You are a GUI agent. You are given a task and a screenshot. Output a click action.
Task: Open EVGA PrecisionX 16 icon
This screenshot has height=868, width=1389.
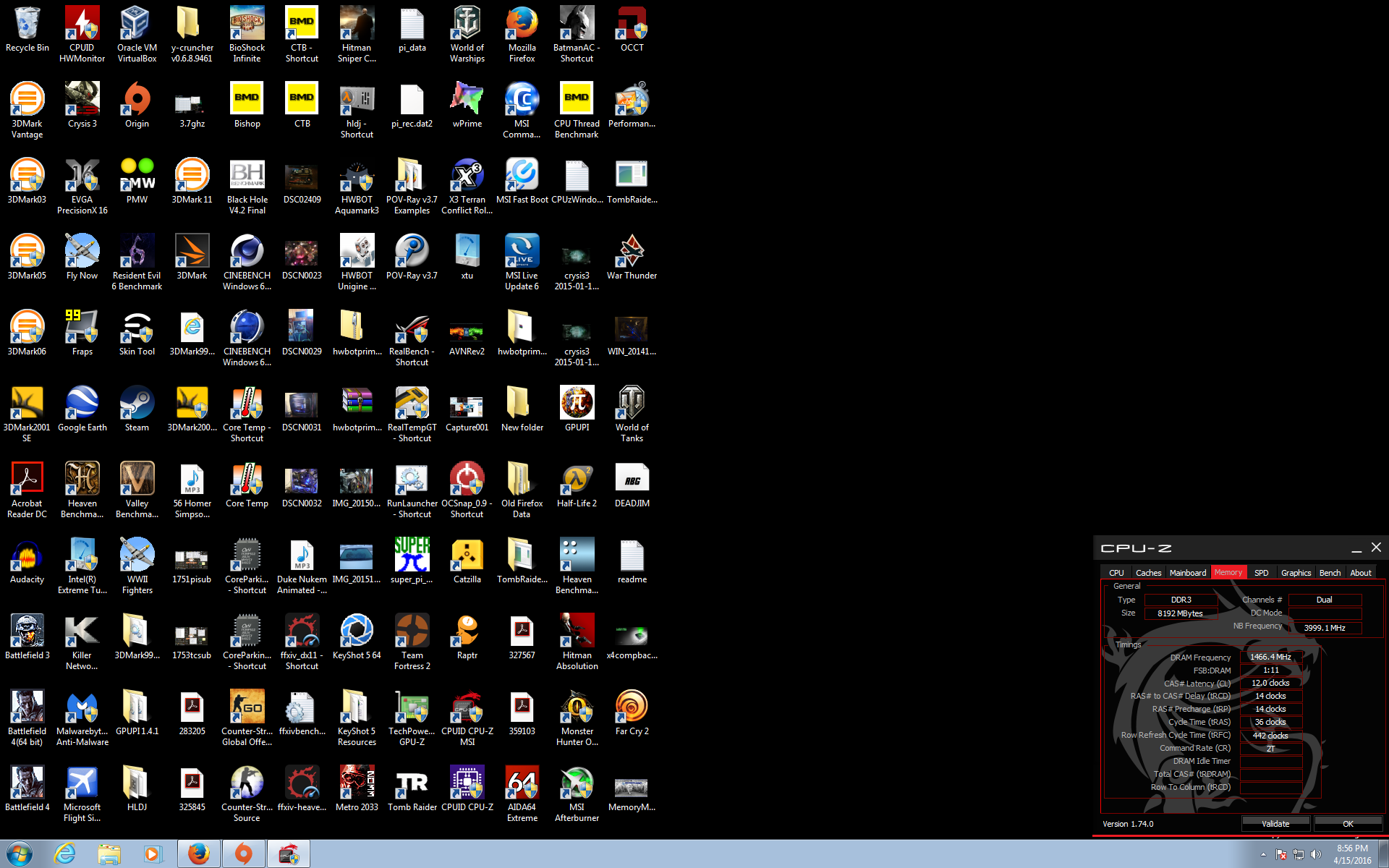(82, 186)
